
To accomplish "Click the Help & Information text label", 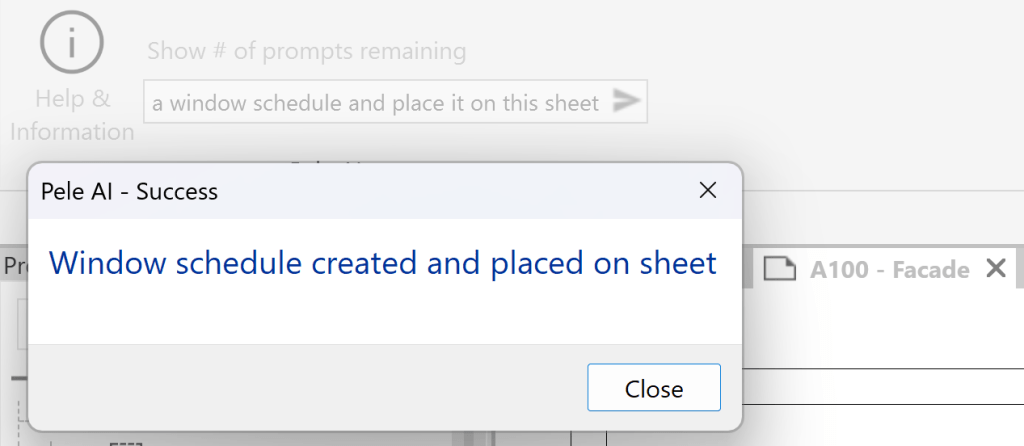I will coord(71,115).
